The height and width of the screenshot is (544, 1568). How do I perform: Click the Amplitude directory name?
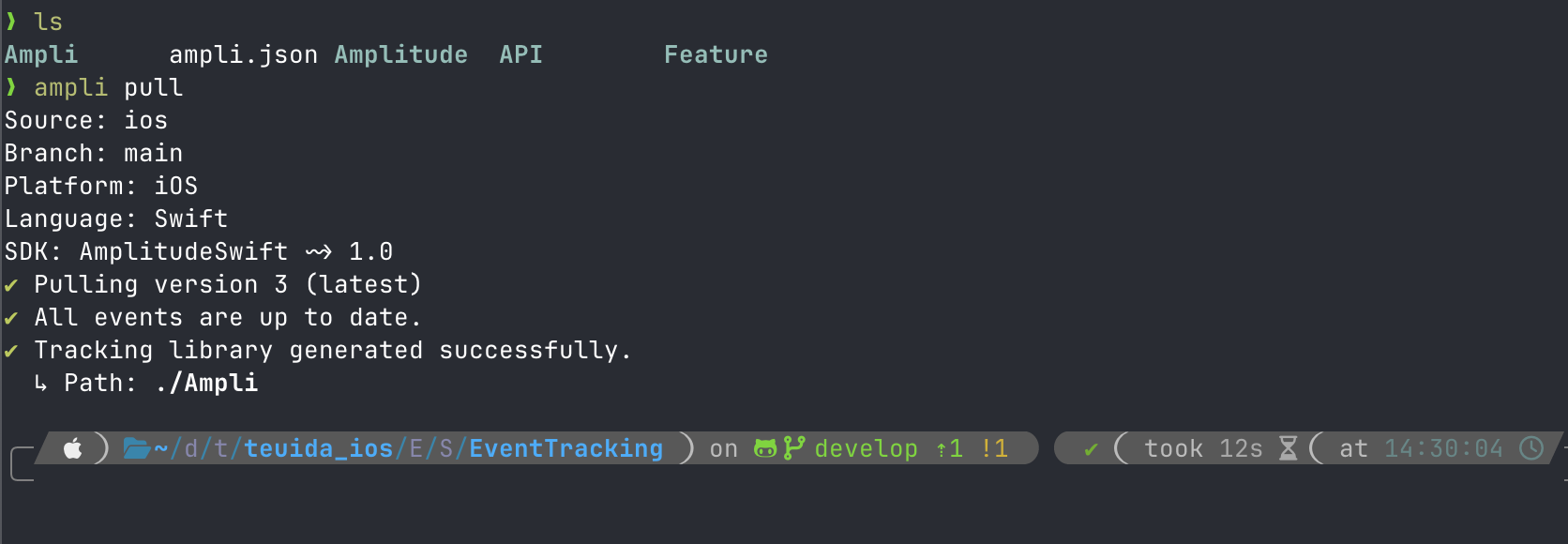click(401, 55)
